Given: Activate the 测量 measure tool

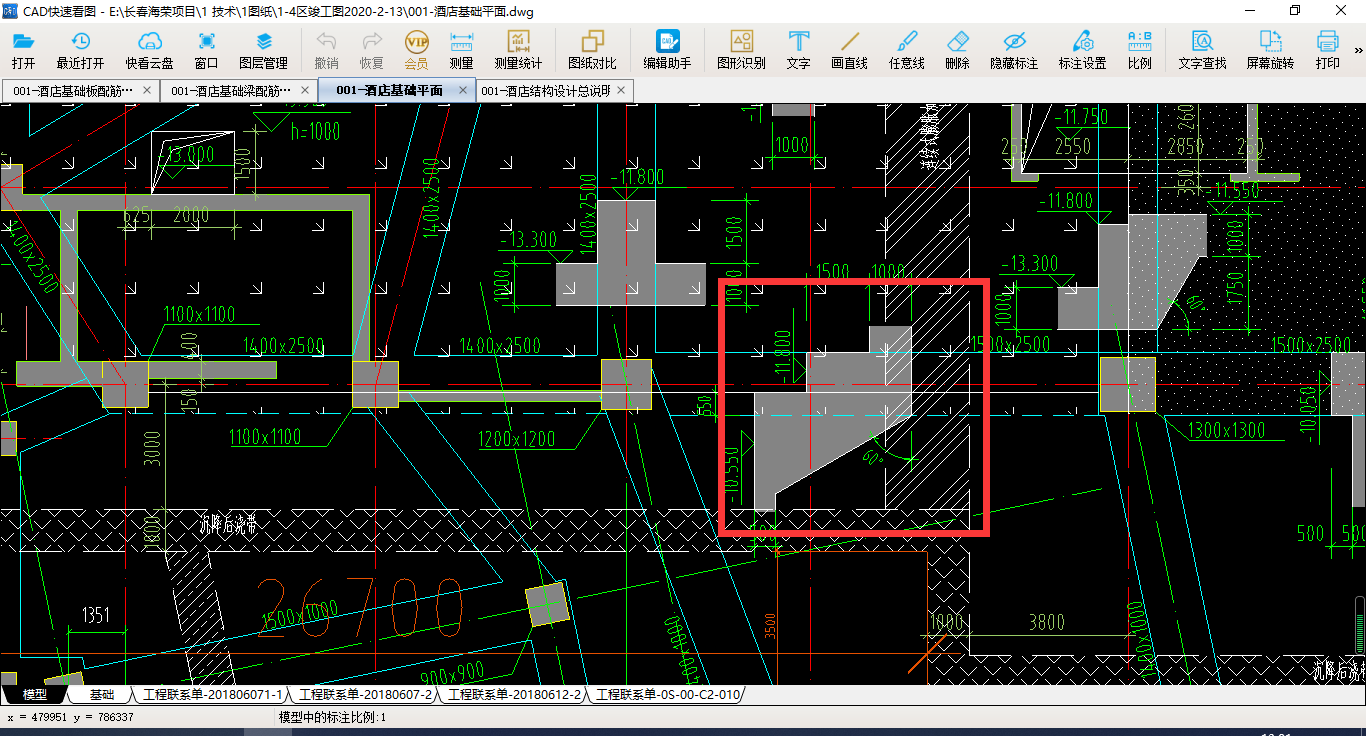Looking at the screenshot, I should point(461,50).
